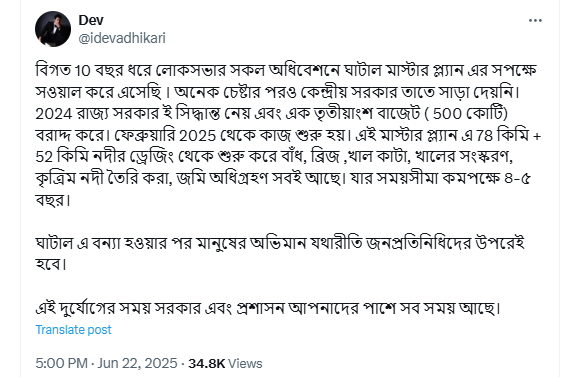Click the paragraph starting ঘাটাল এ বন্যা

(x=280, y=254)
